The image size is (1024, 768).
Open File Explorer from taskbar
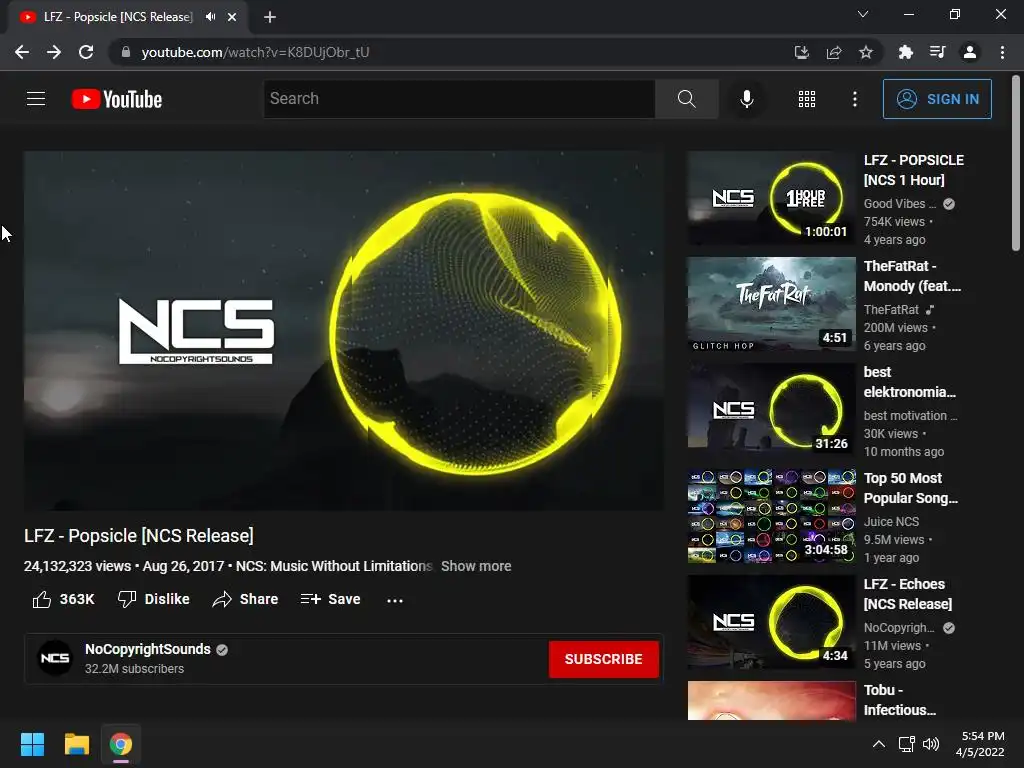pos(76,744)
